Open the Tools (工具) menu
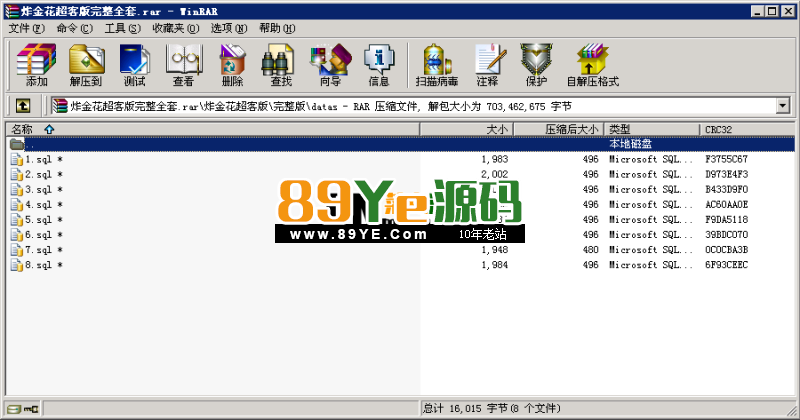The height and width of the screenshot is (420, 800). click(122, 28)
